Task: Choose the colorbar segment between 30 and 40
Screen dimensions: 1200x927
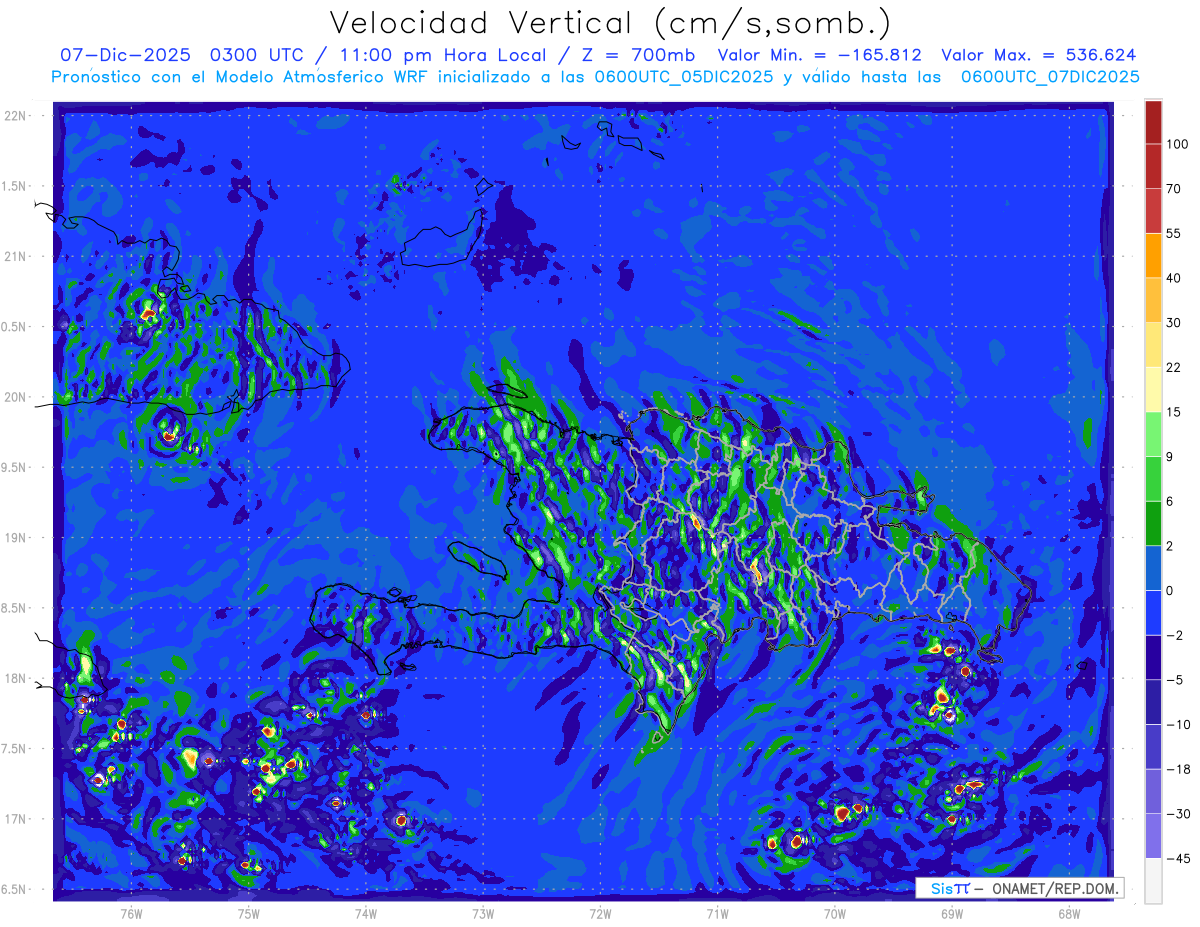Action: pyautogui.click(x=1153, y=300)
